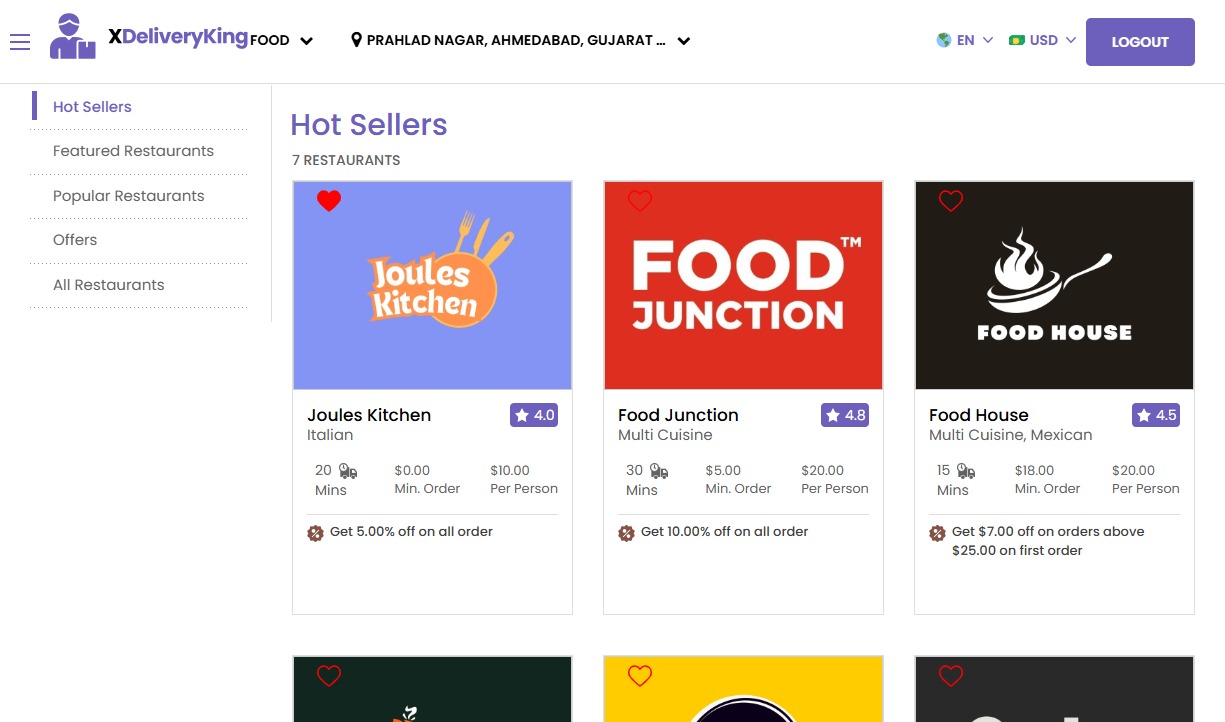Toggle the heart on Food House card
This screenshot has width=1225, height=722.
[x=951, y=201]
